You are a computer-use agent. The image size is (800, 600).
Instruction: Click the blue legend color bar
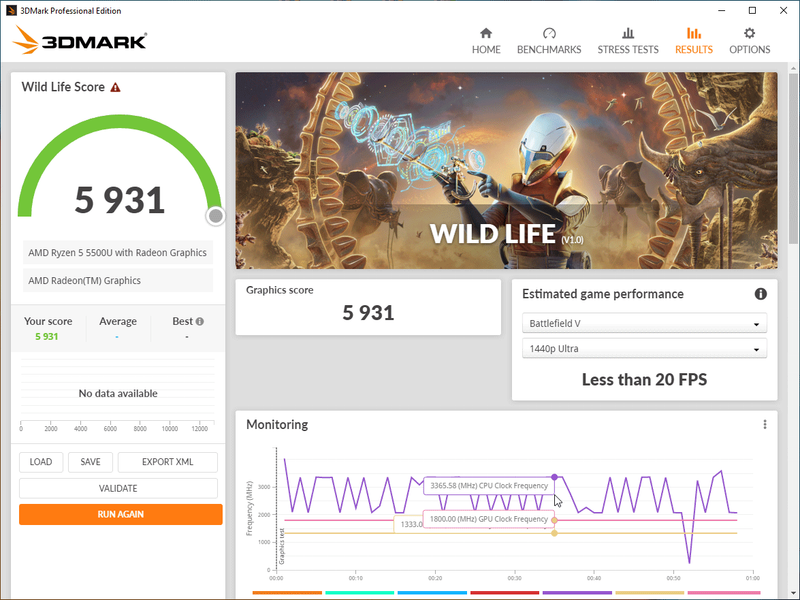click(x=432, y=593)
